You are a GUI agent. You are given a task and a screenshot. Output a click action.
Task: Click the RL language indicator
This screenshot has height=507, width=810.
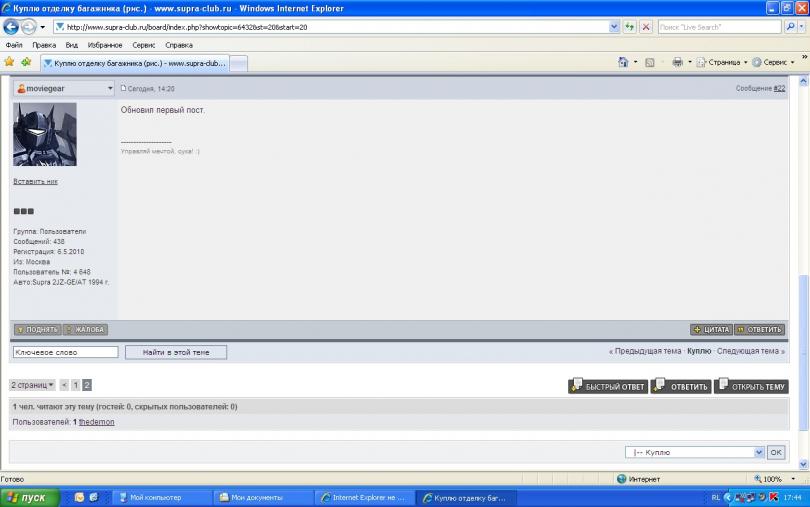[715, 497]
